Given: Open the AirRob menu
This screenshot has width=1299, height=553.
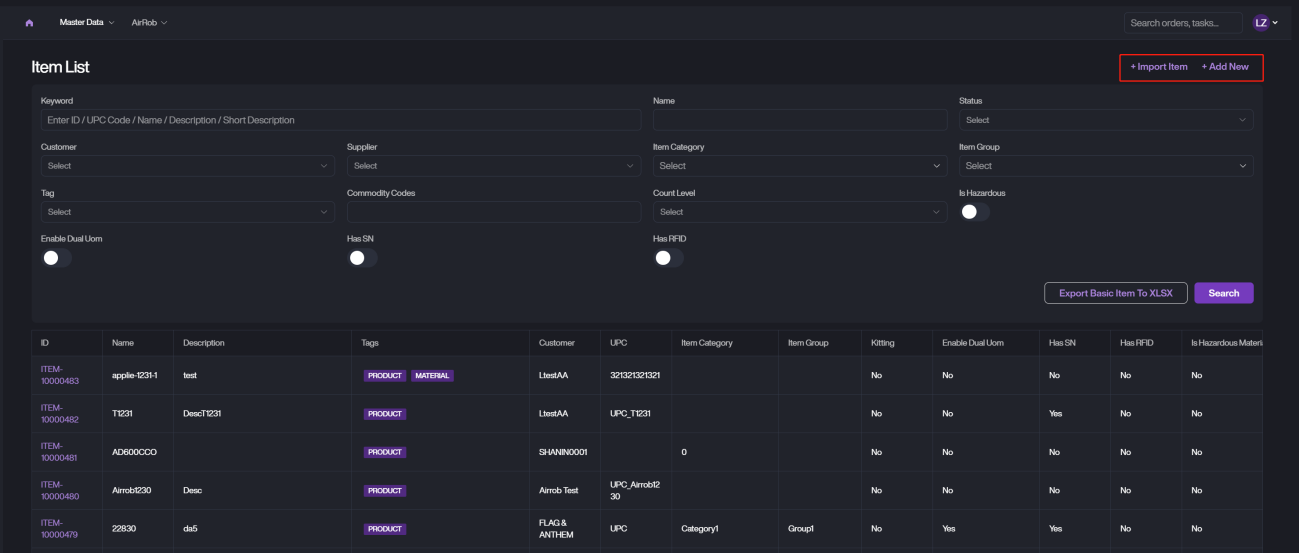Looking at the screenshot, I should point(149,23).
